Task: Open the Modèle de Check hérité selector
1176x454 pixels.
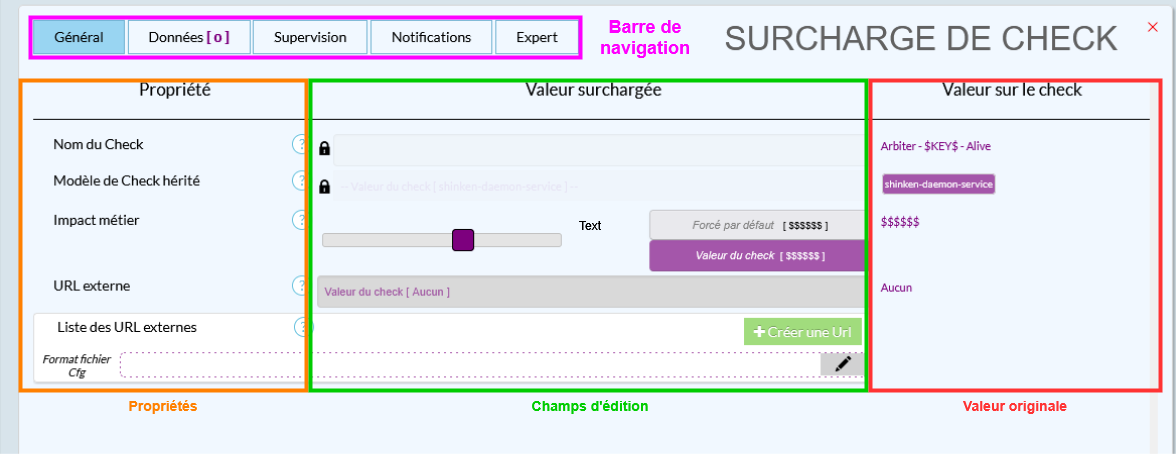Action: 597,186
